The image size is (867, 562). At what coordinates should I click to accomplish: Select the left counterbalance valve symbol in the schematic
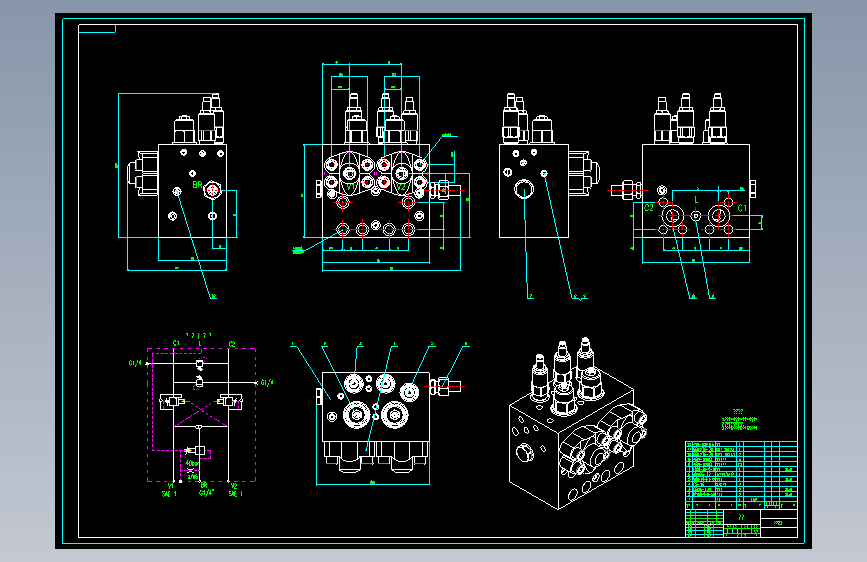coord(172,401)
